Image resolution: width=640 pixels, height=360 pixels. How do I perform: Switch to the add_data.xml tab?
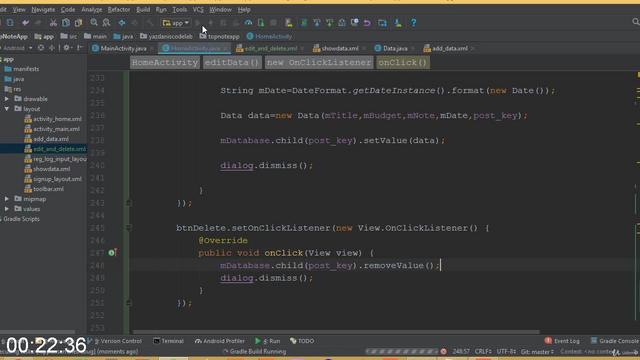point(450,48)
